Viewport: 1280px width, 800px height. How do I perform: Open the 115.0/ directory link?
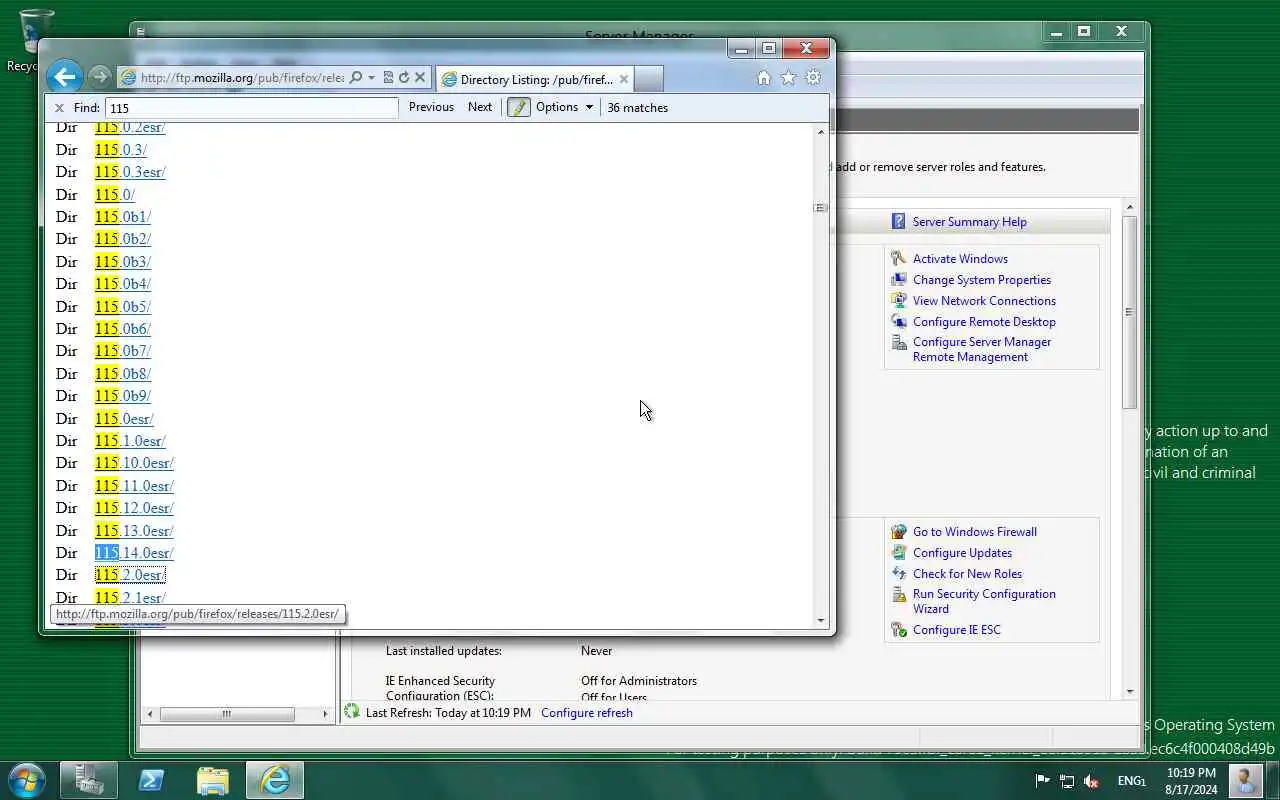pos(115,195)
